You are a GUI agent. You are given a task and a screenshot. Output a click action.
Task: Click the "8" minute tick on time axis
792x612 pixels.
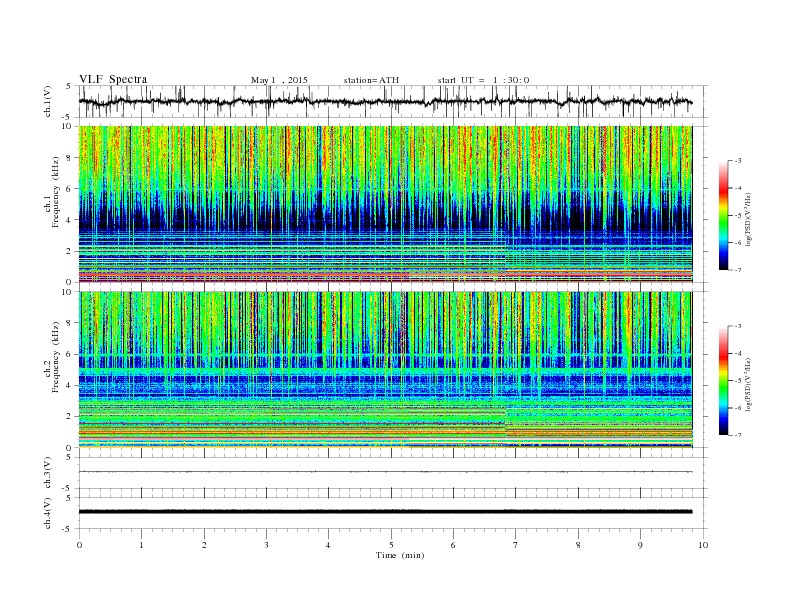(578, 545)
